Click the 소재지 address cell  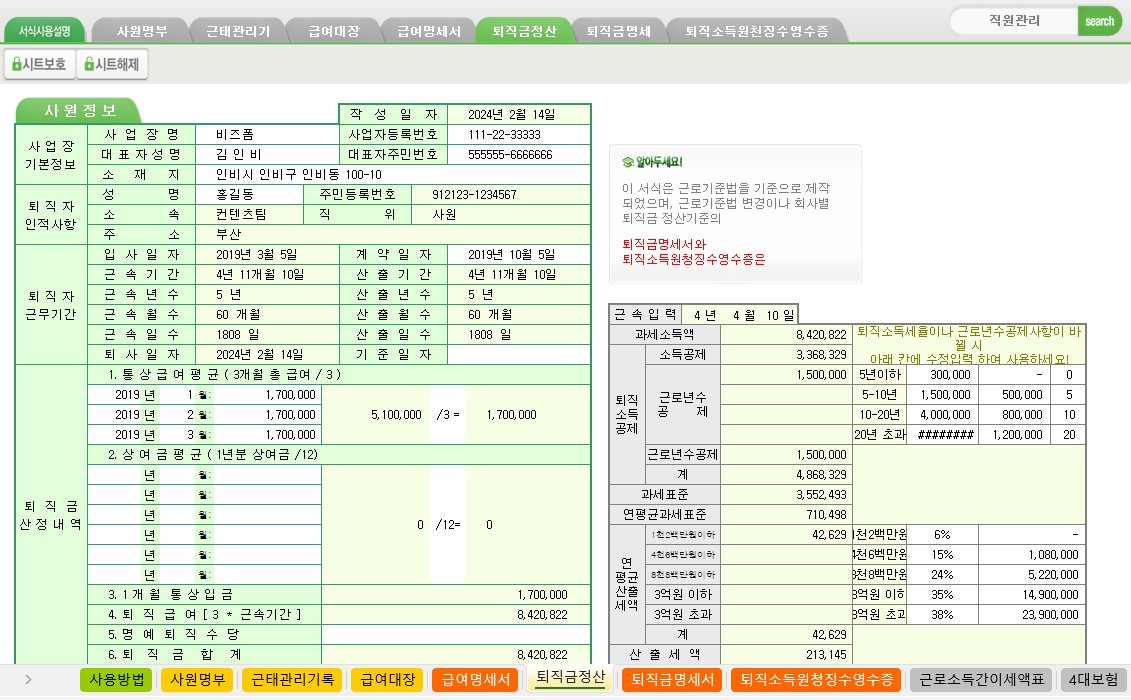tap(393, 175)
